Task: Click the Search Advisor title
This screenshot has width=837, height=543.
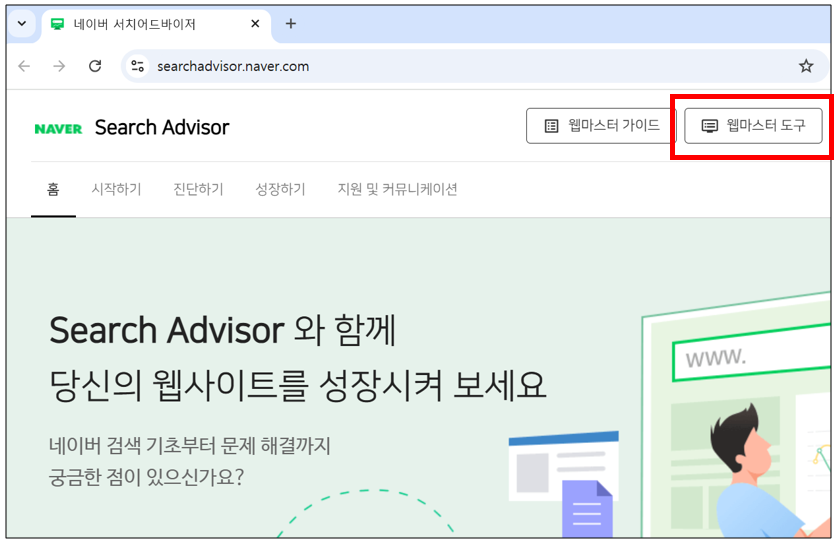Action: click(162, 128)
